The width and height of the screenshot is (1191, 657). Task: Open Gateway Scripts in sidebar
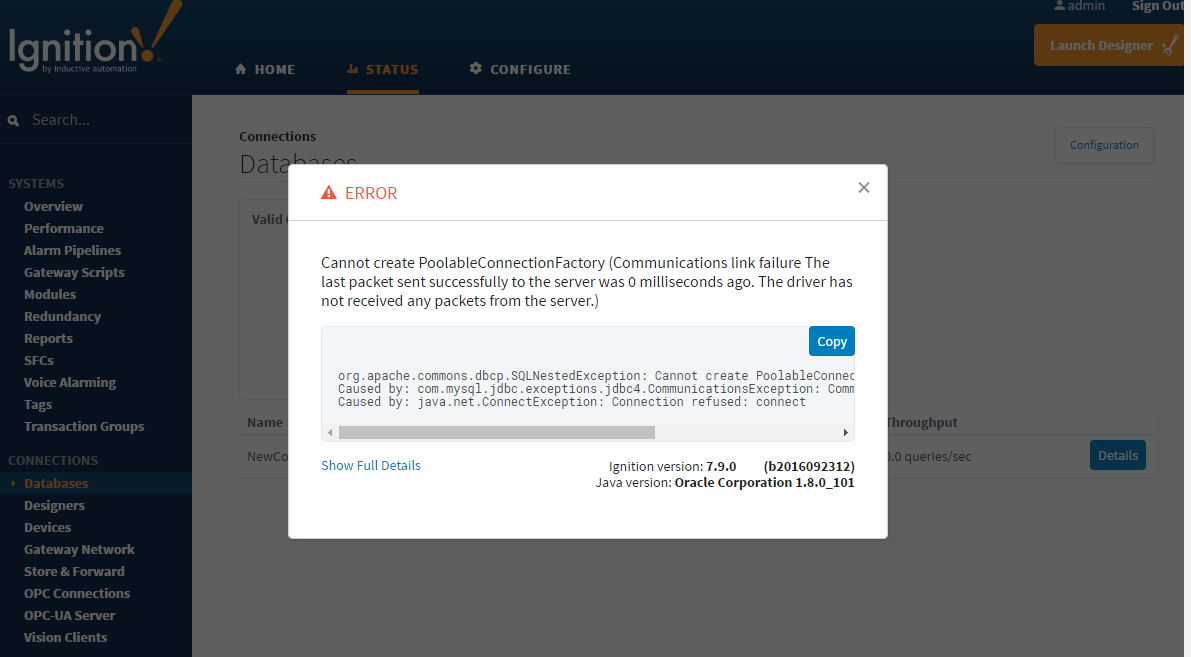tap(74, 272)
